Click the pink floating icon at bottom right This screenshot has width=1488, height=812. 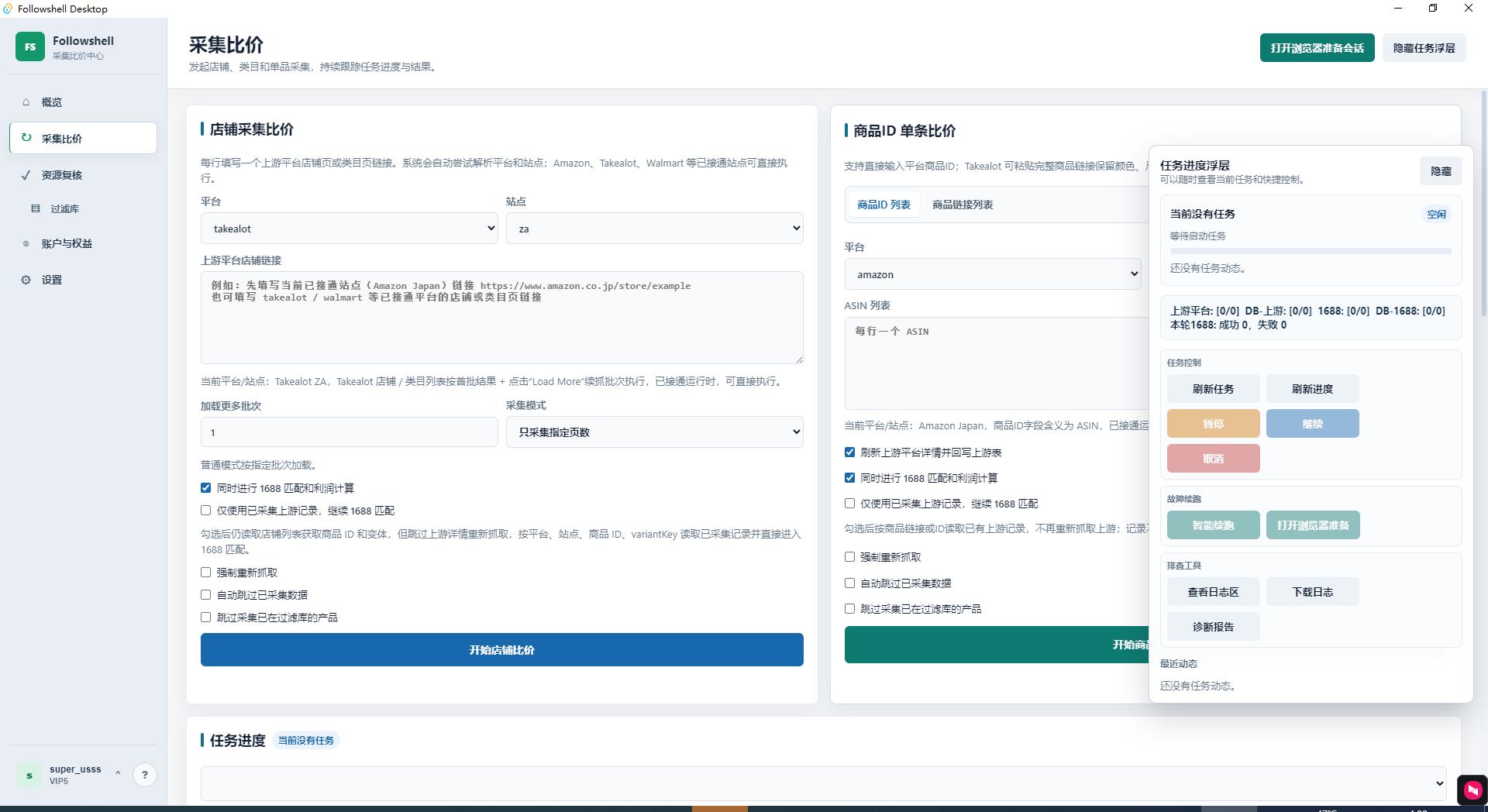tap(1472, 790)
